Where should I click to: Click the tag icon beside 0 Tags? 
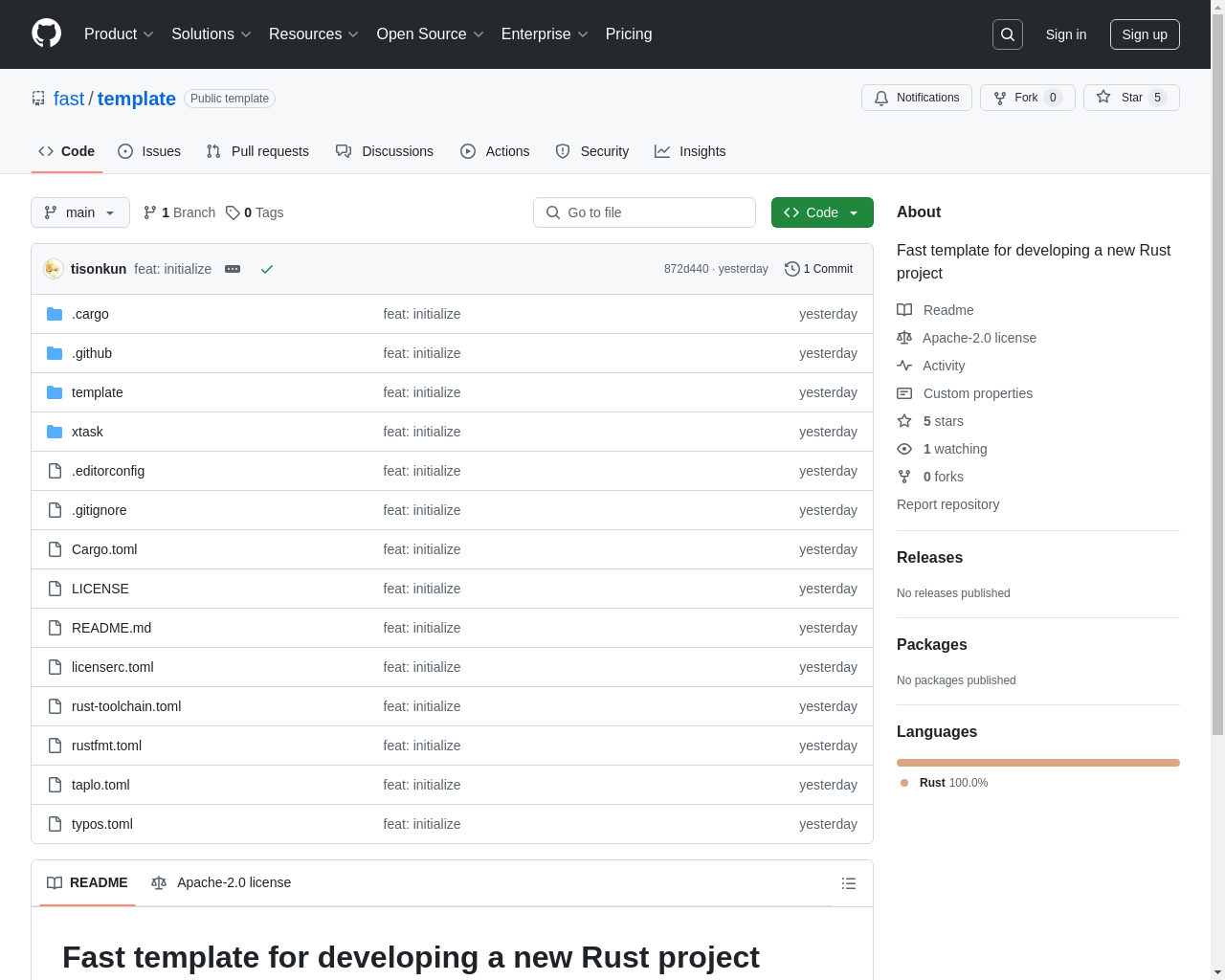233,212
